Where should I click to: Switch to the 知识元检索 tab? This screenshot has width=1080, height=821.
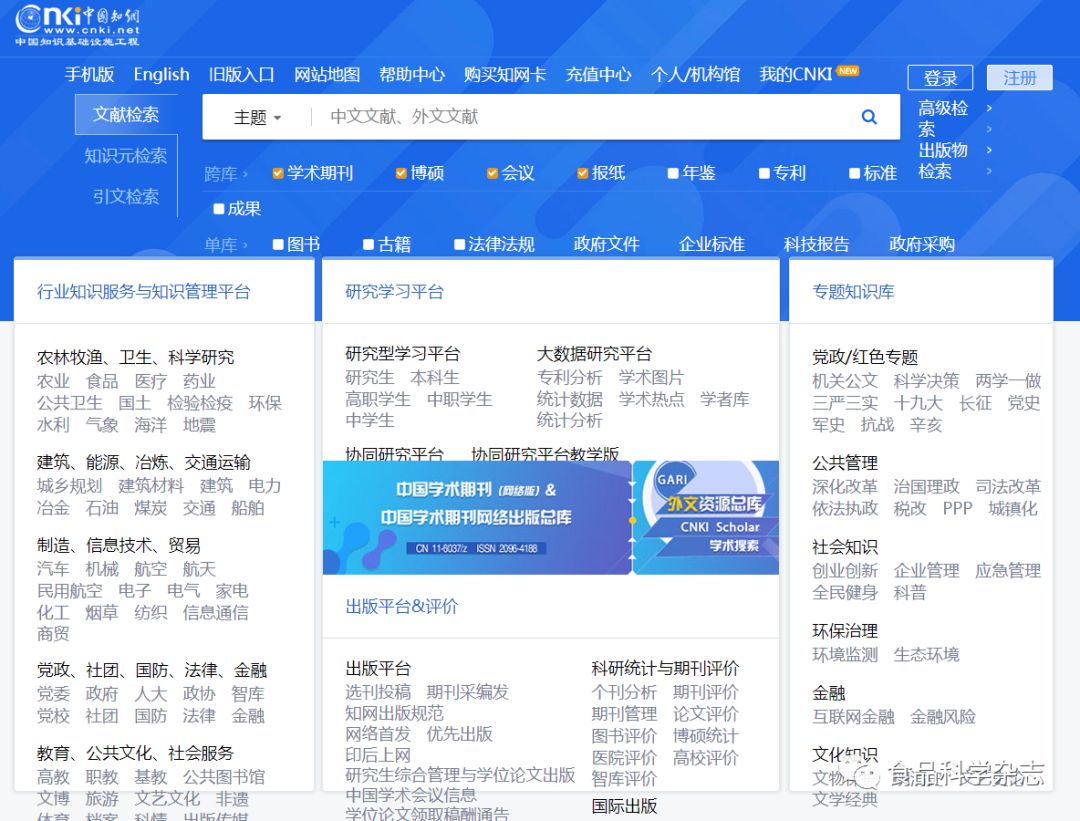[125, 156]
